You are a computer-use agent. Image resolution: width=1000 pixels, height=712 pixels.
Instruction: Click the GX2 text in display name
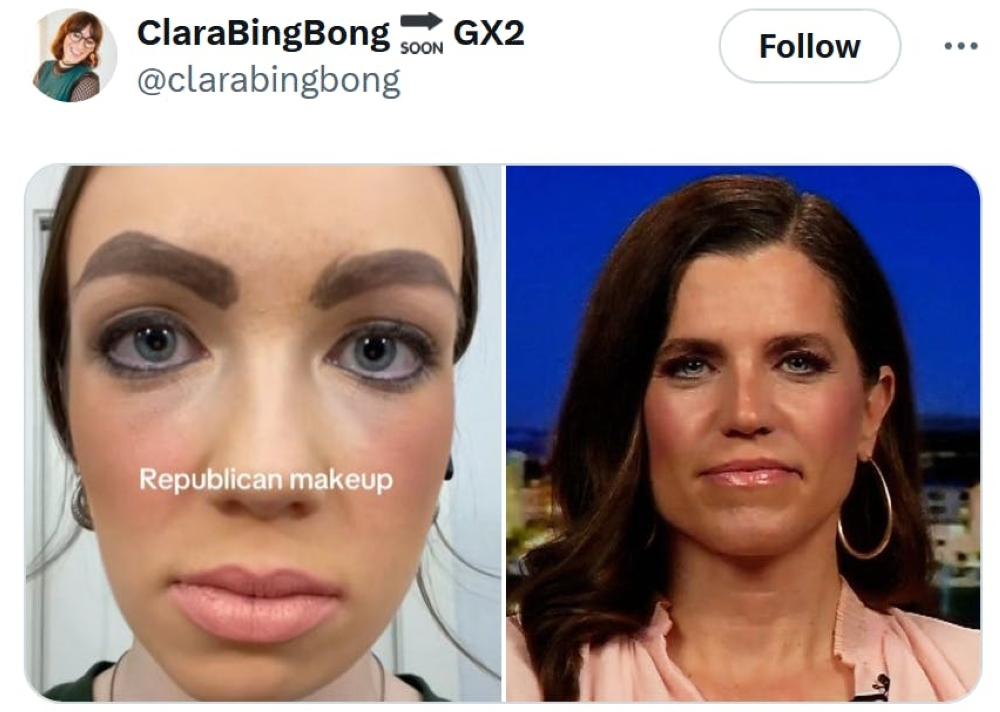(489, 33)
